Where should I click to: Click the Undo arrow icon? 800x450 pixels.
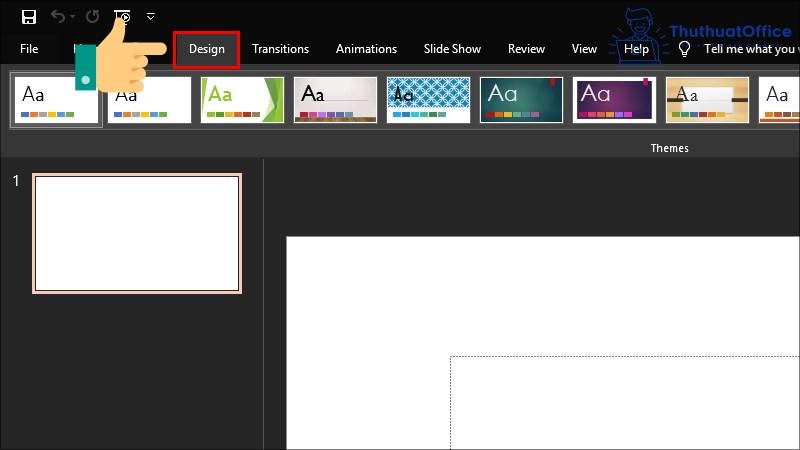pos(58,17)
